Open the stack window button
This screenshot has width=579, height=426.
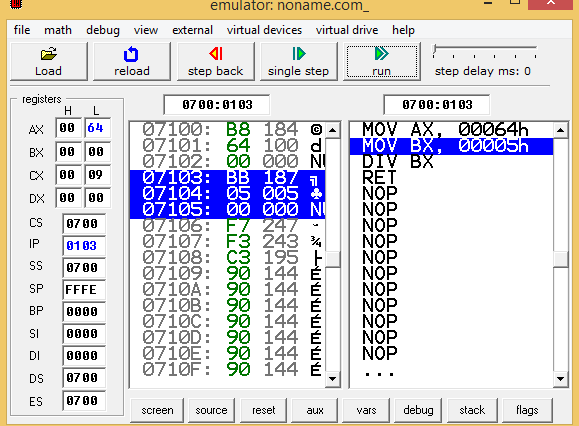pyautogui.click(x=472, y=410)
